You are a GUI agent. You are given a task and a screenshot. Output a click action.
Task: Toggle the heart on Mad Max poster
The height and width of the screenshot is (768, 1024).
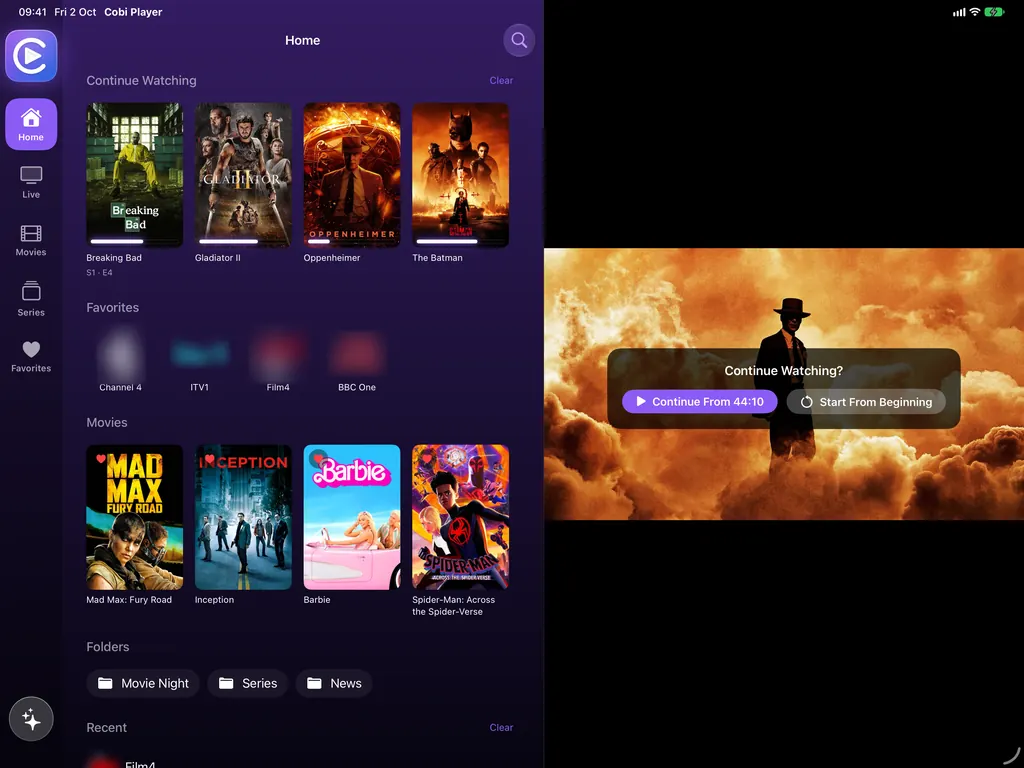pos(101,458)
